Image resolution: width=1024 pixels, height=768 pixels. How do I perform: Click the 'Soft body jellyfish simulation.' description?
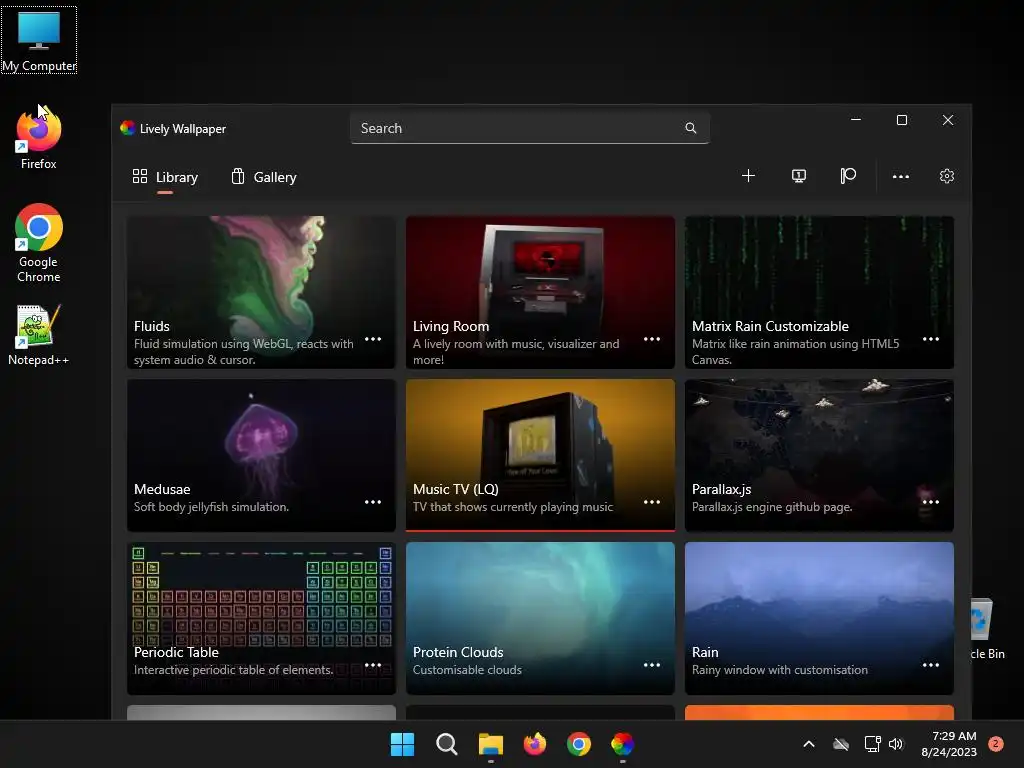(x=211, y=507)
